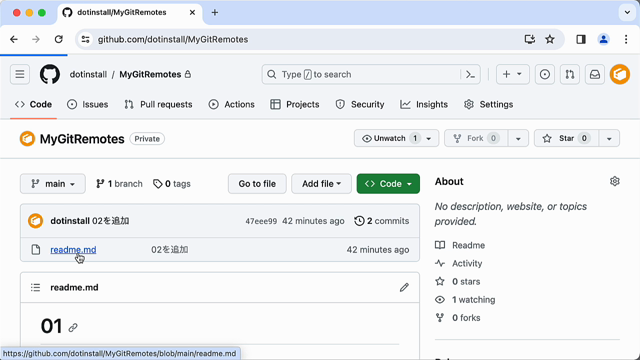The image size is (640, 360).
Task: Open the notifications inbox icon
Action: click(x=595, y=74)
